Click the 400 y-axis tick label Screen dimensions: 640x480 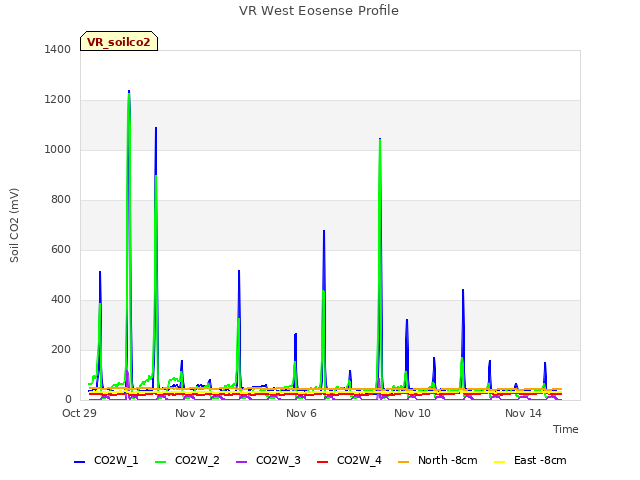[61, 300]
